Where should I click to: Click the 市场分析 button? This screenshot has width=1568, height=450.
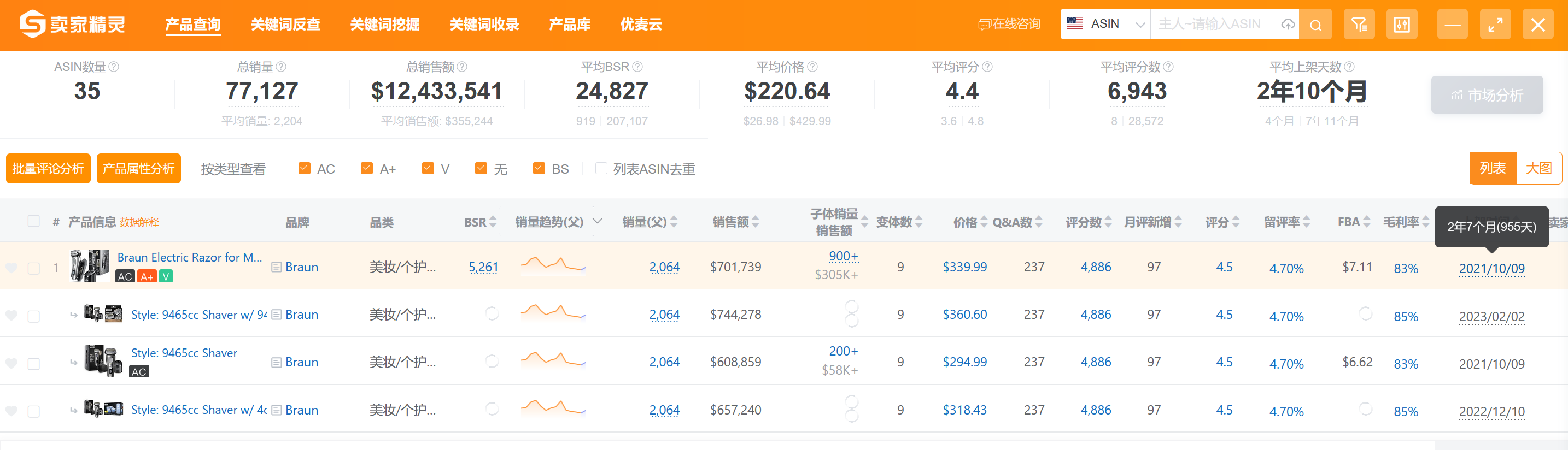[1487, 95]
